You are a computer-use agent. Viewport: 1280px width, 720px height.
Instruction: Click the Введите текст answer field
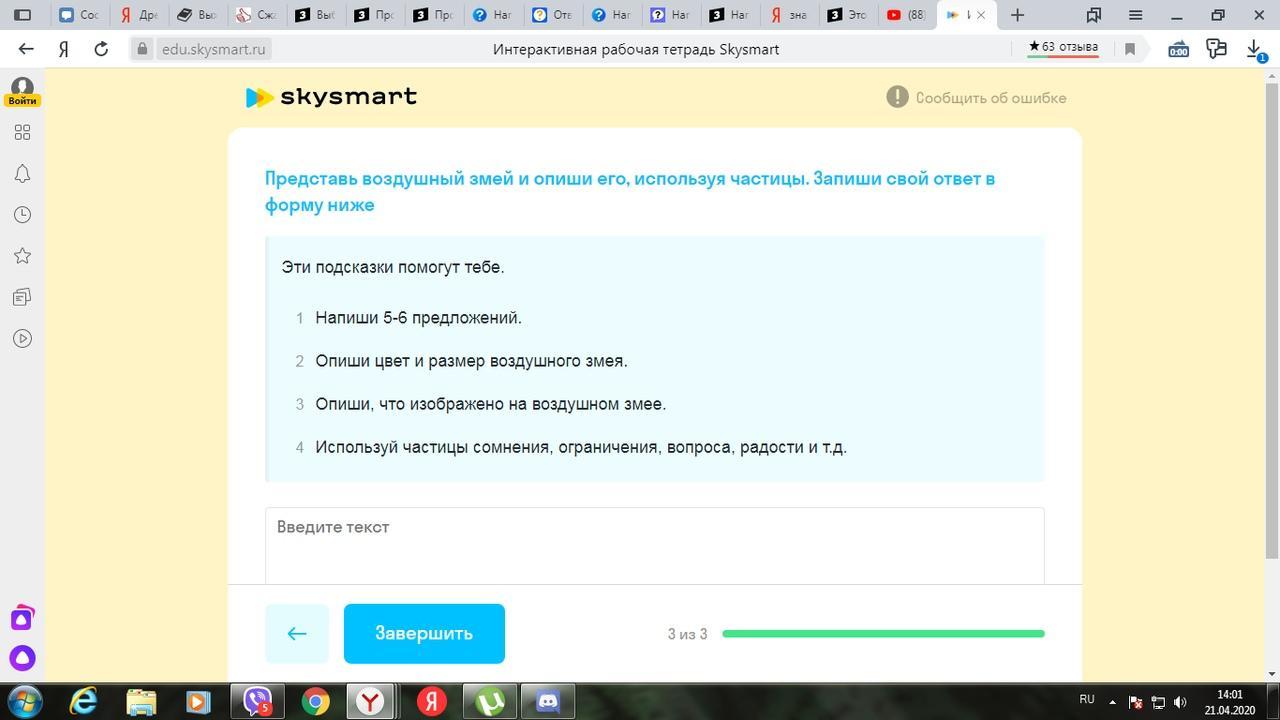[x=654, y=545]
